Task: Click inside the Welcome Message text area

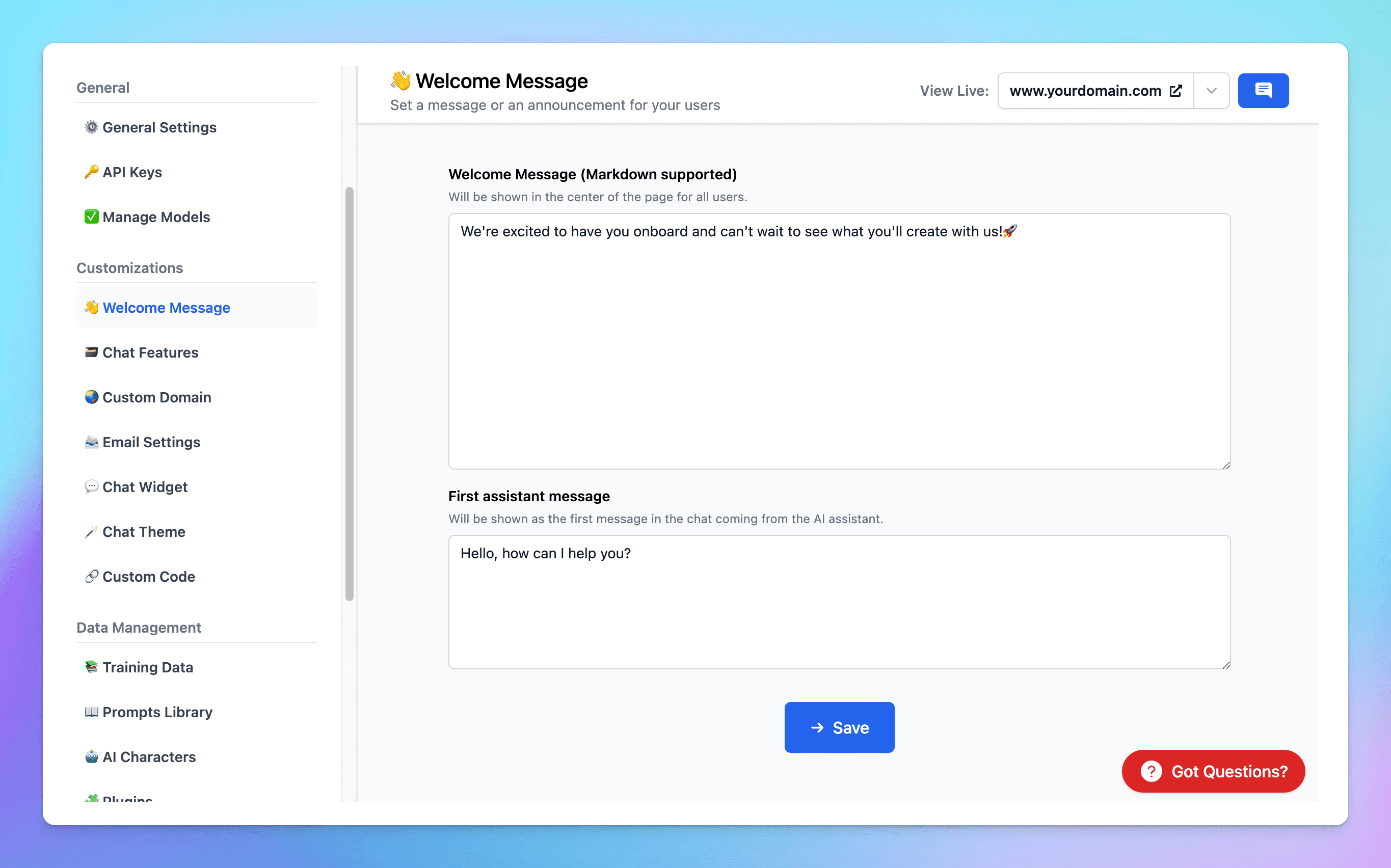Action: pyautogui.click(x=839, y=344)
